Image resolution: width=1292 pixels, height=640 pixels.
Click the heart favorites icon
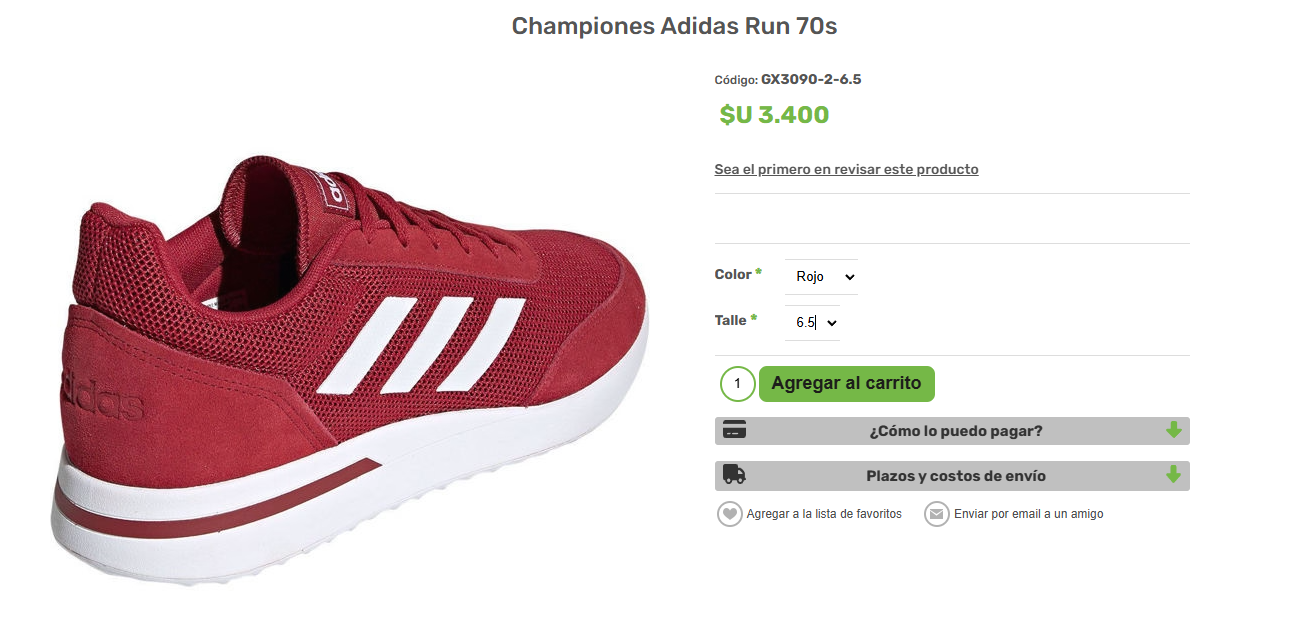pos(730,514)
